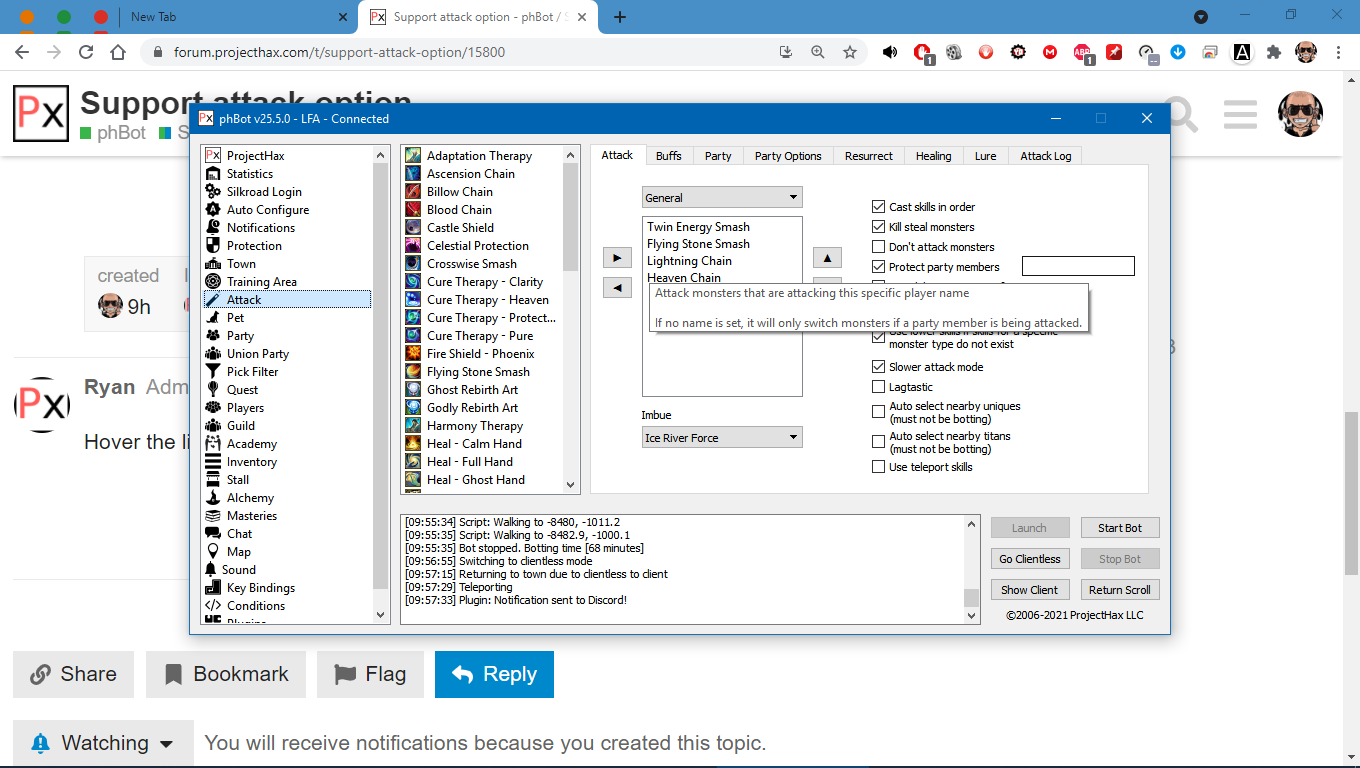Select the Blood Chain skill icon
This screenshot has height=768, width=1360.
click(413, 210)
